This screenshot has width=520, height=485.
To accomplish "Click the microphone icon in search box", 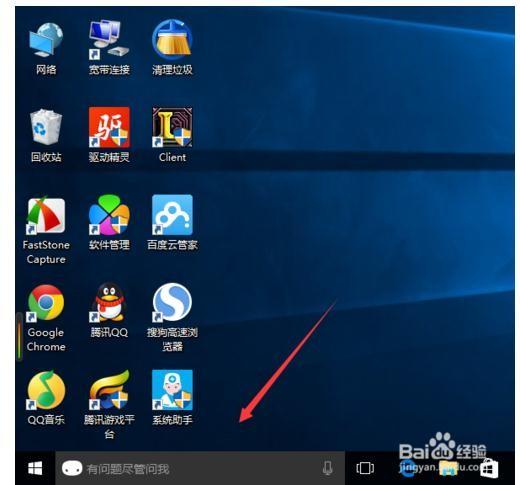I will [x=328, y=468].
